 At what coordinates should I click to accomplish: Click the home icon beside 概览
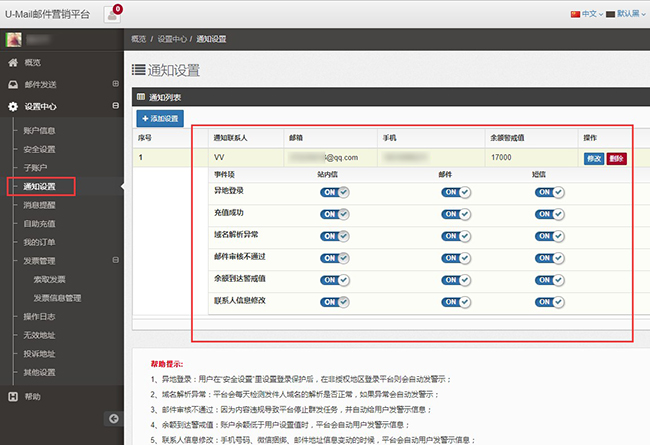pyautogui.click(x=13, y=63)
